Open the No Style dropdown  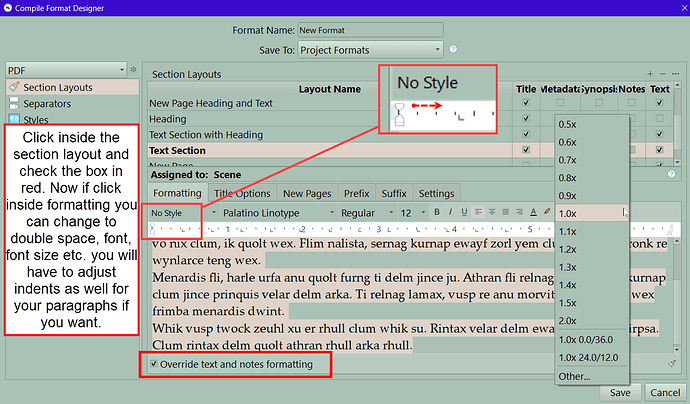(184, 213)
